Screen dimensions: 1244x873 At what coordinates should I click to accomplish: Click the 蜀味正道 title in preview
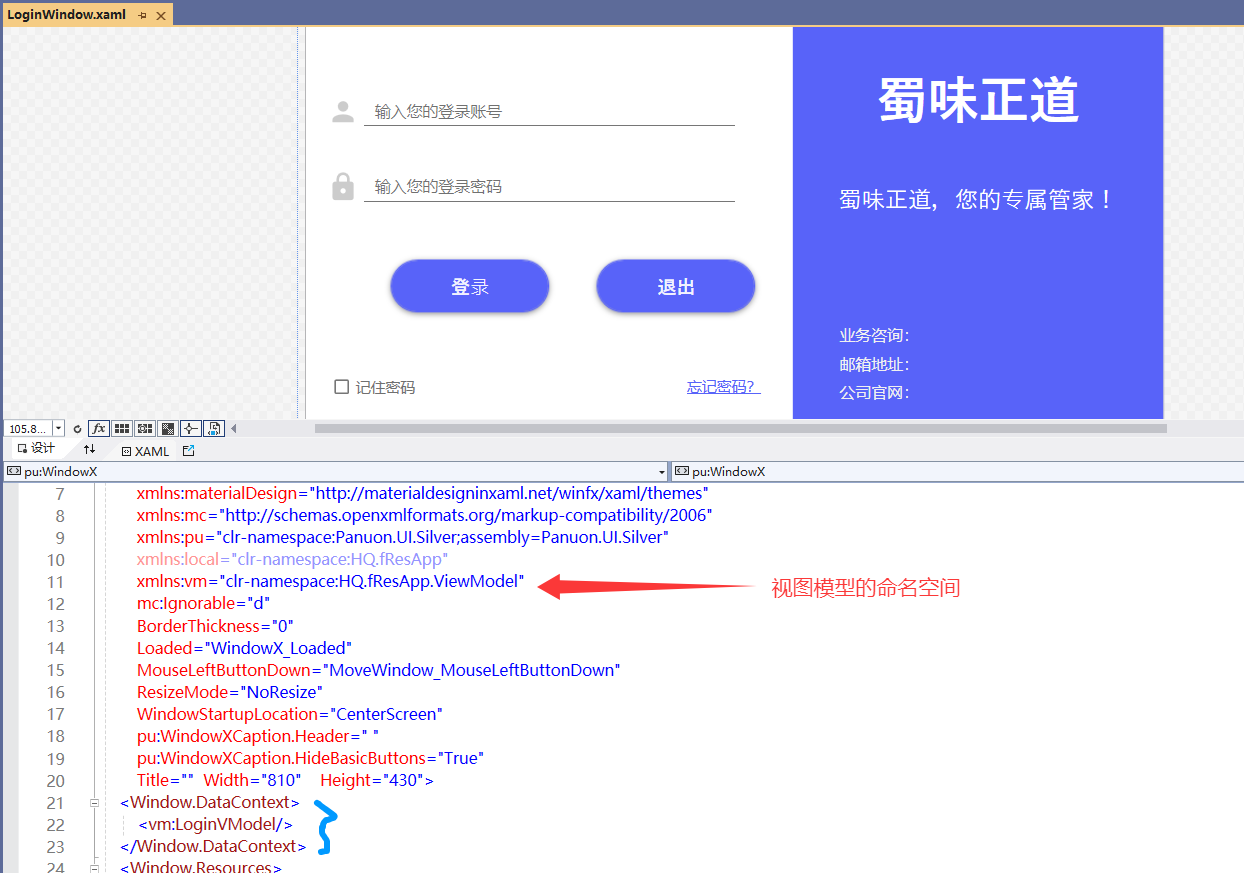click(978, 100)
